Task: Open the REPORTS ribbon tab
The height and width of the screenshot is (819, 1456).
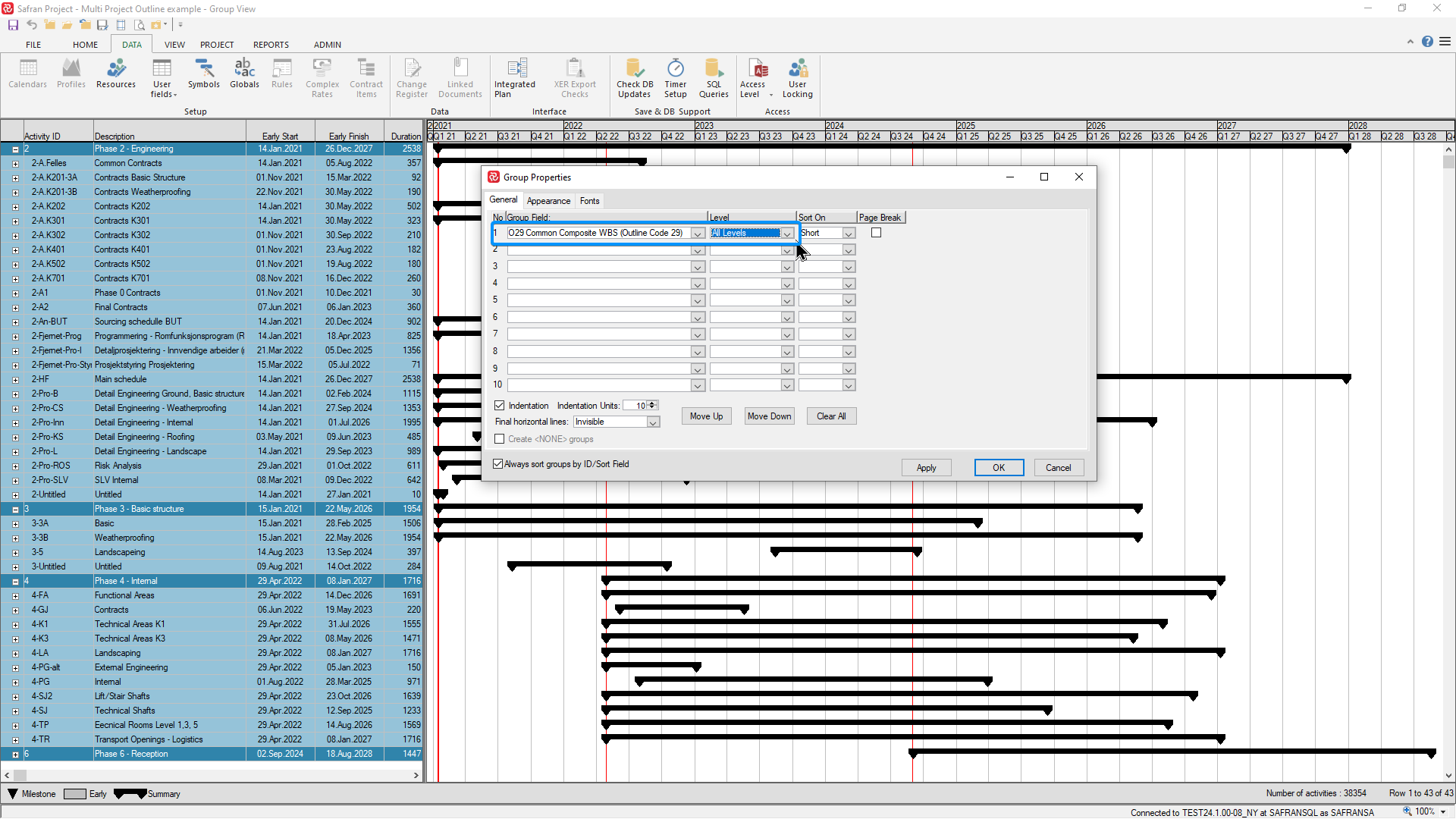Action: click(271, 44)
